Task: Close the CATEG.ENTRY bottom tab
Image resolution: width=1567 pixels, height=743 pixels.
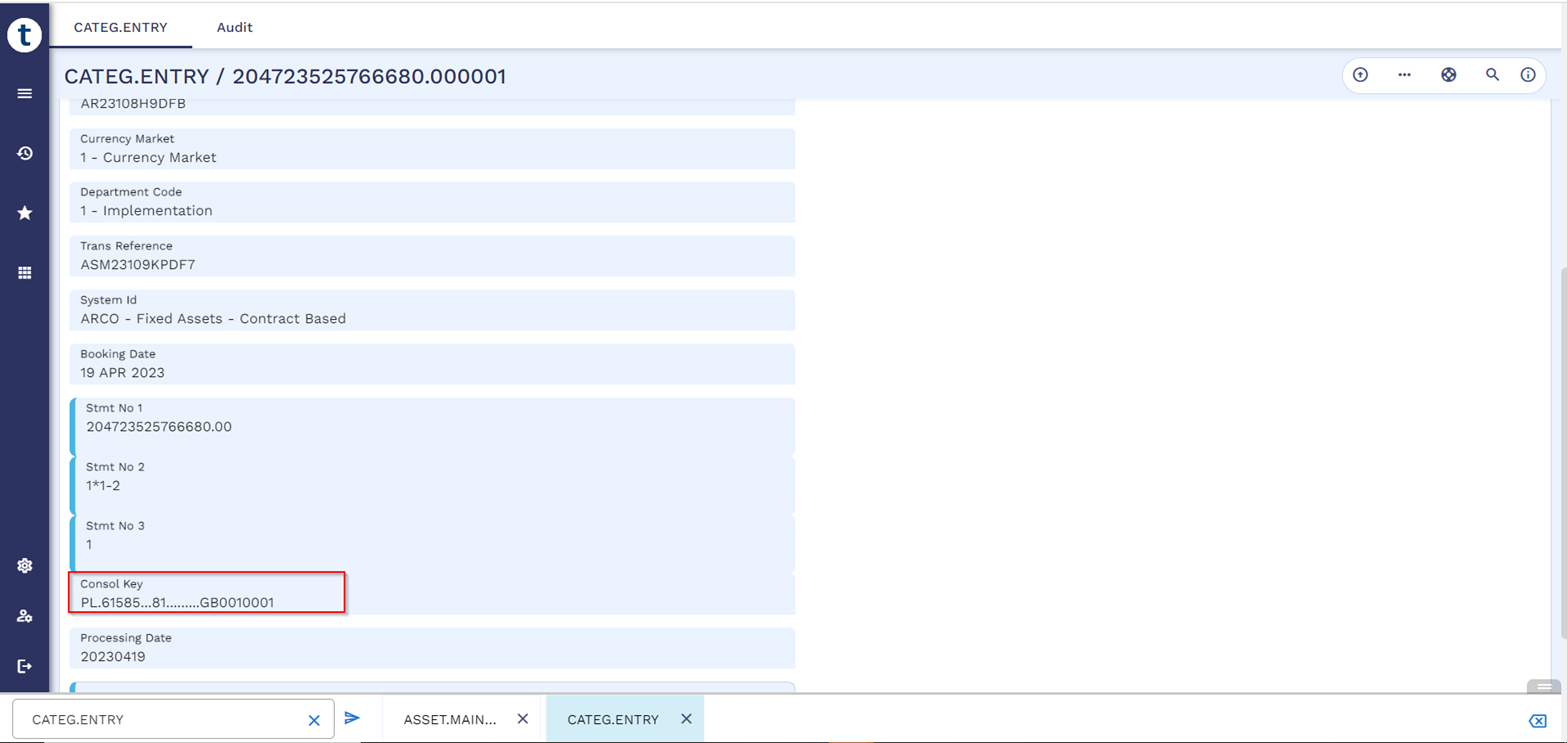Action: (x=686, y=719)
